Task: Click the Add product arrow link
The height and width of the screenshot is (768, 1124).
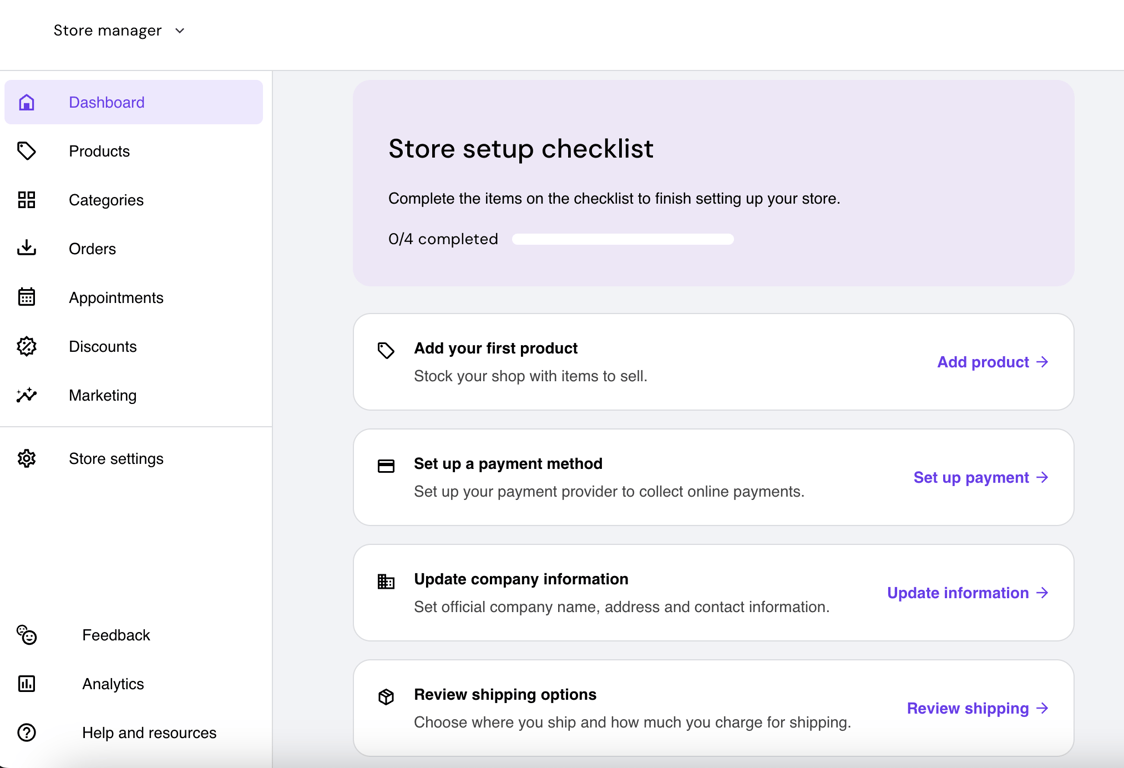Action: tap(992, 362)
